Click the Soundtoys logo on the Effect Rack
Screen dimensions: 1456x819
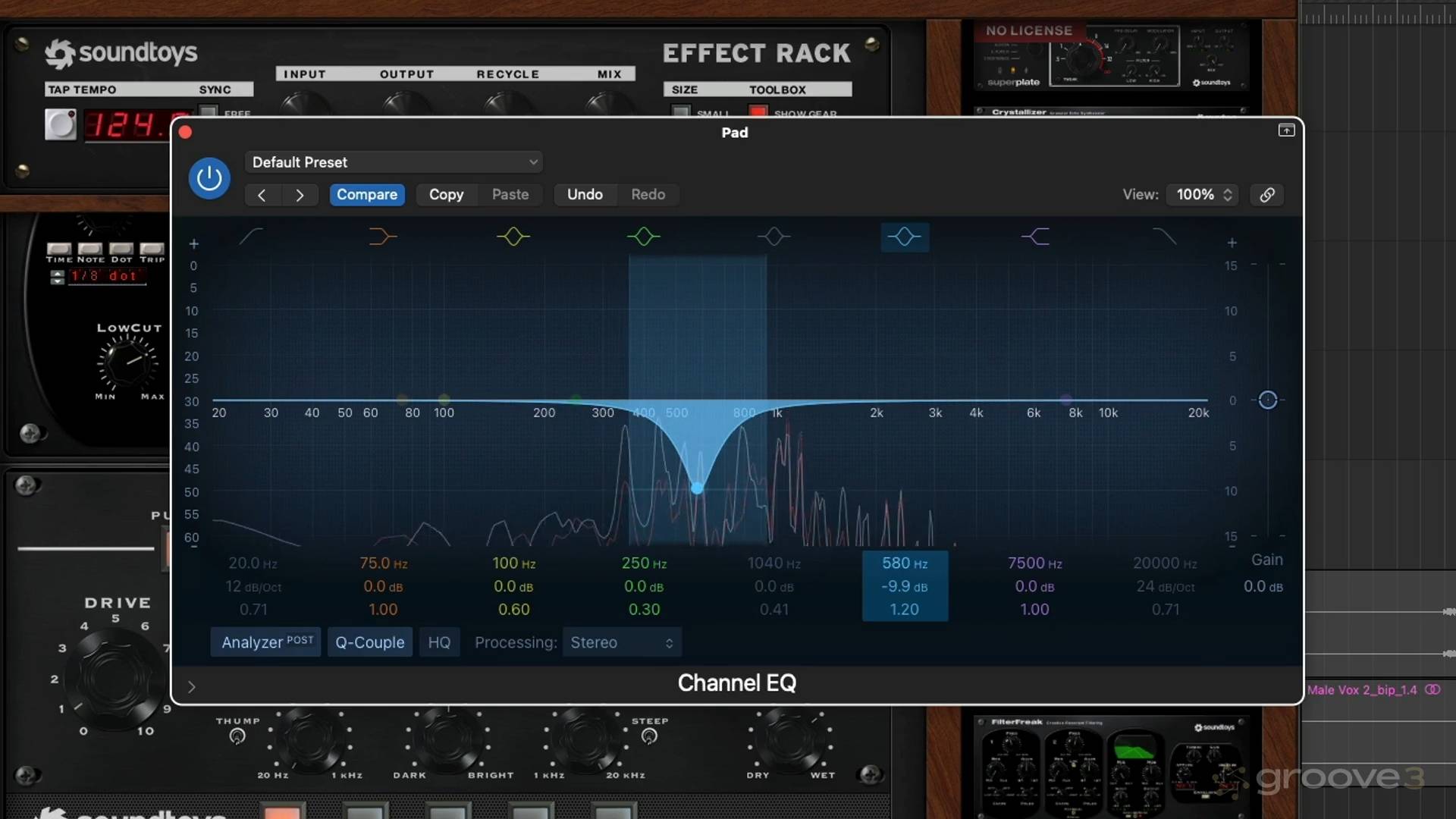122,54
